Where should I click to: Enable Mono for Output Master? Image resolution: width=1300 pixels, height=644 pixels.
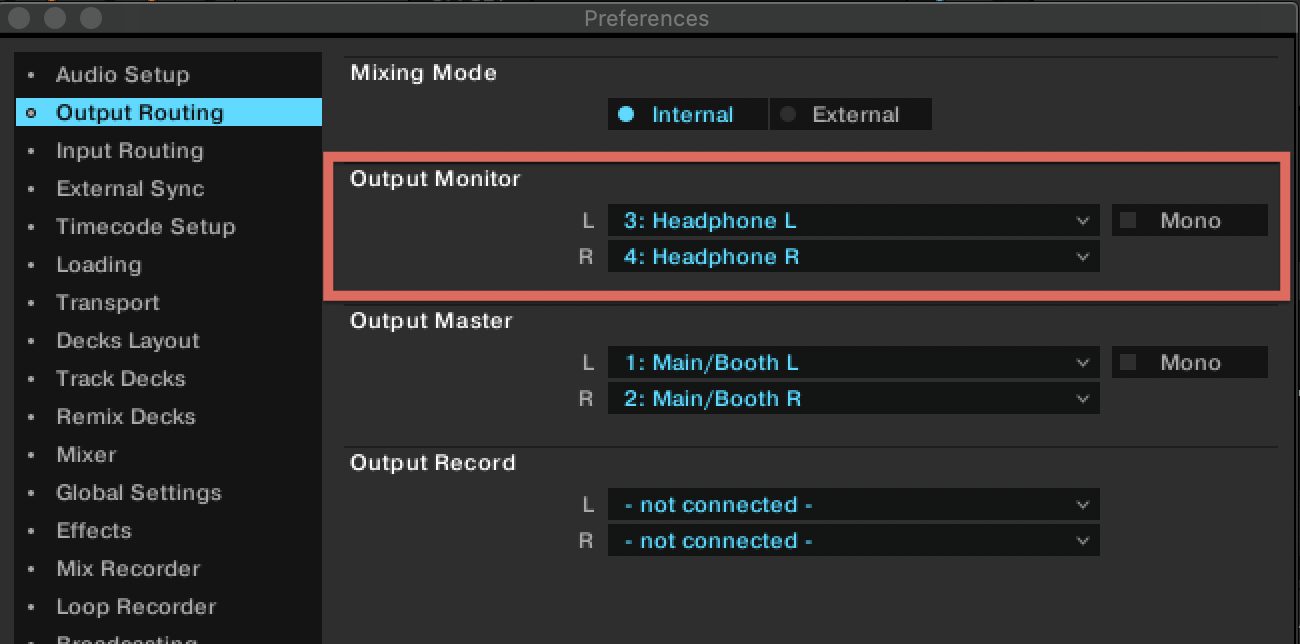point(1129,363)
